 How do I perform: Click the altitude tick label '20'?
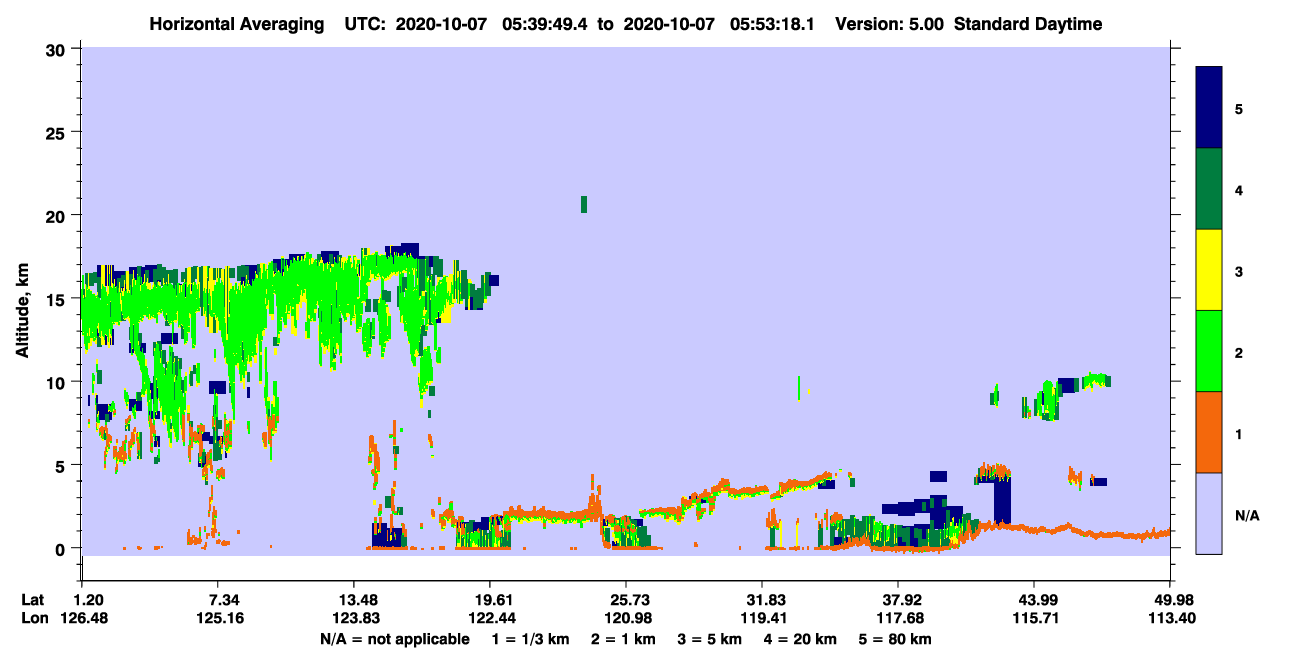58,215
